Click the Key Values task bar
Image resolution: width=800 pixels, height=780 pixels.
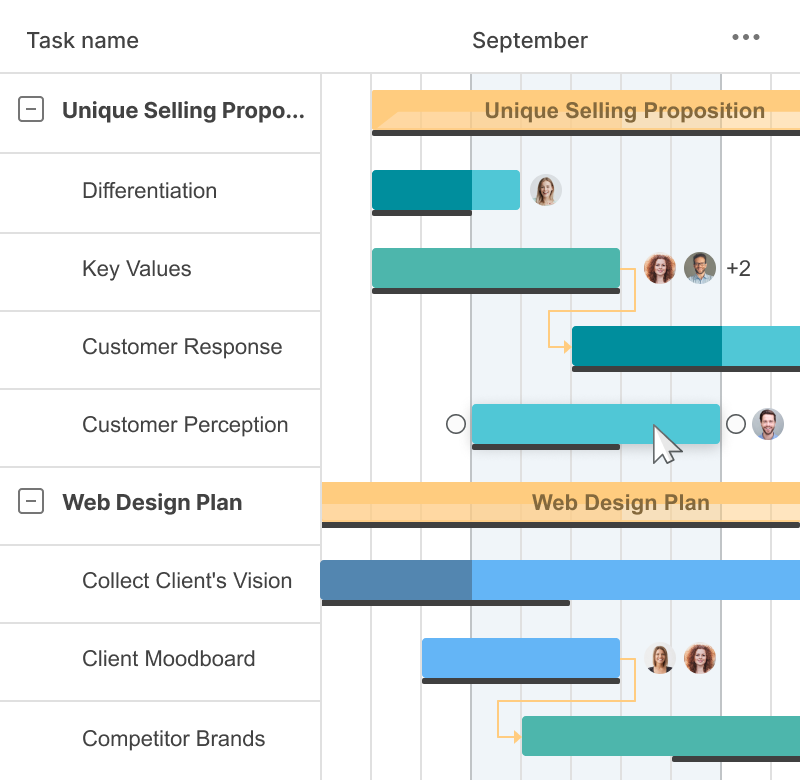(495, 268)
